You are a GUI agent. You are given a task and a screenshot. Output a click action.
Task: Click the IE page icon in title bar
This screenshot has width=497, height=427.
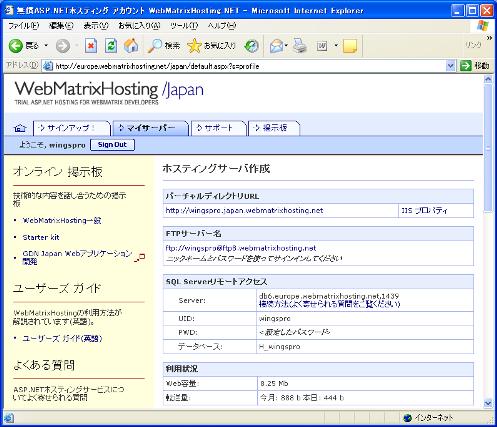pyautogui.click(x=8, y=10)
